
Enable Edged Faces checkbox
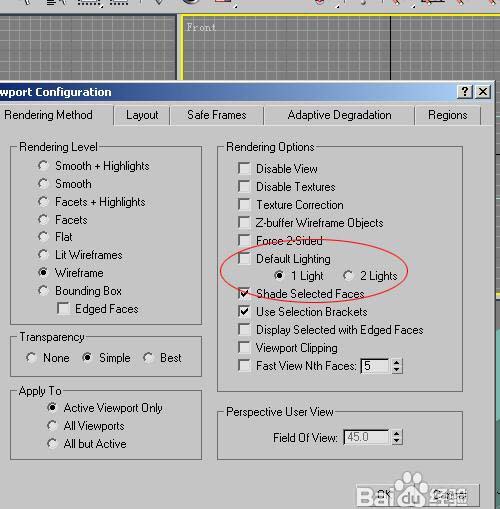click(63, 308)
